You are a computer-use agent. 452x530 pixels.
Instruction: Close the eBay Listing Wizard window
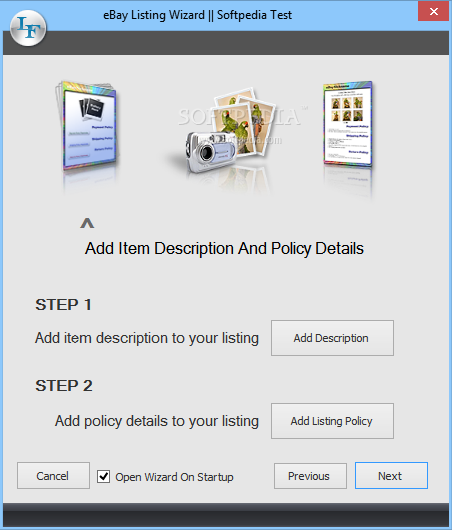tap(433, 11)
